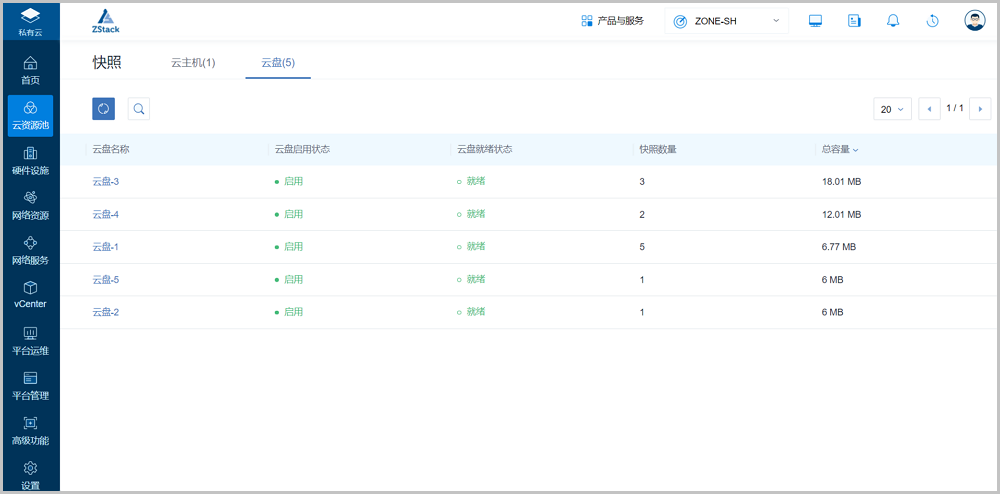Click the search magnifier button
The height and width of the screenshot is (494, 1000).
point(138,109)
